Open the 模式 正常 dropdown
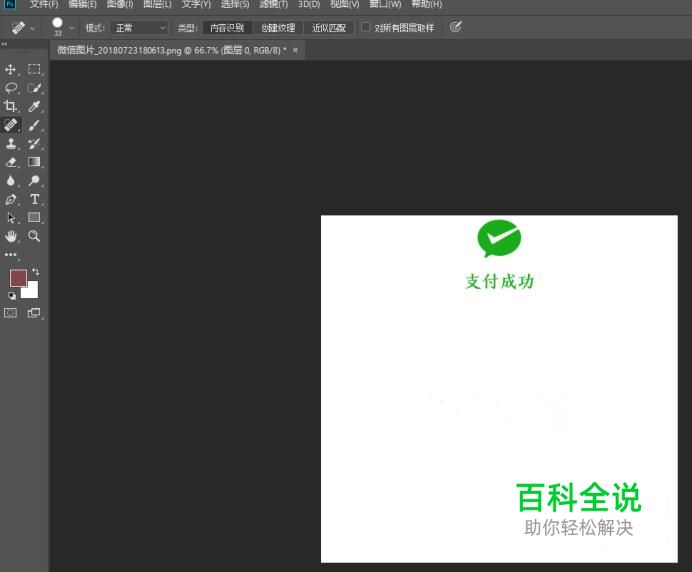692x572 pixels. (139, 28)
